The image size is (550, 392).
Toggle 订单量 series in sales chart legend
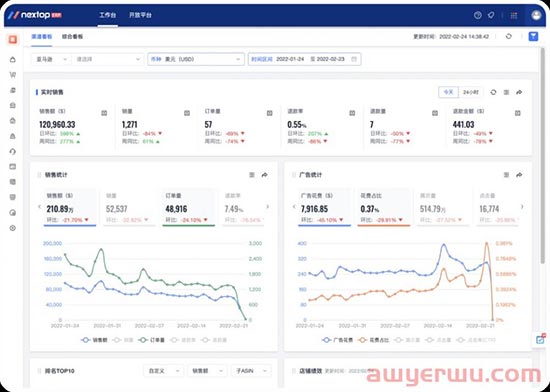[151, 340]
